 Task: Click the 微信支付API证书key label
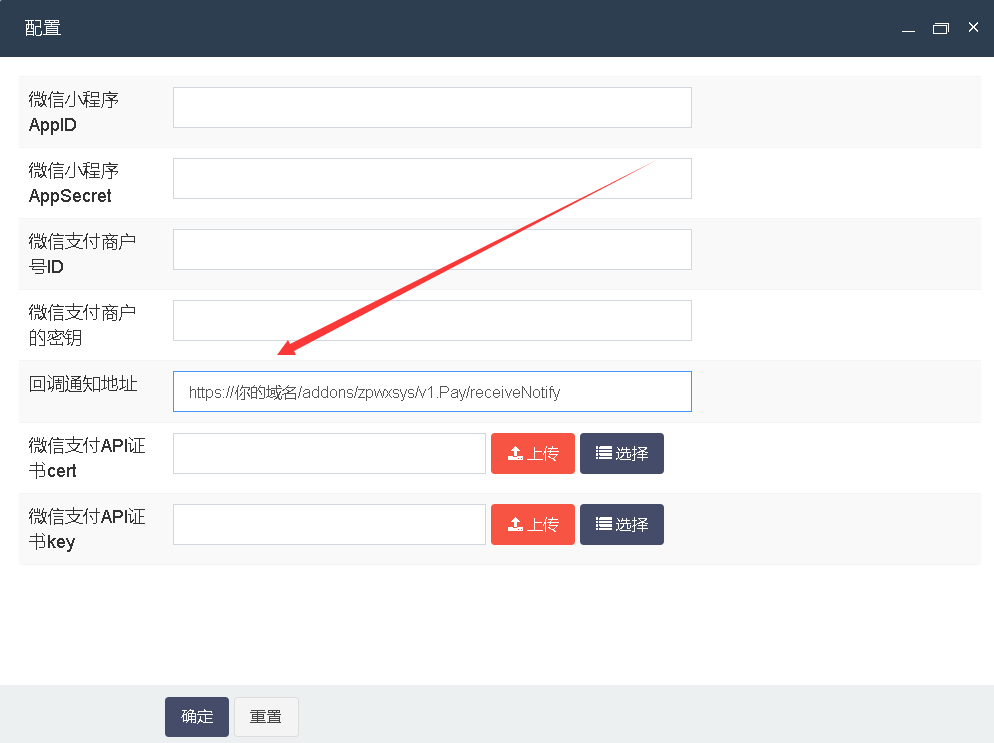pos(87,529)
